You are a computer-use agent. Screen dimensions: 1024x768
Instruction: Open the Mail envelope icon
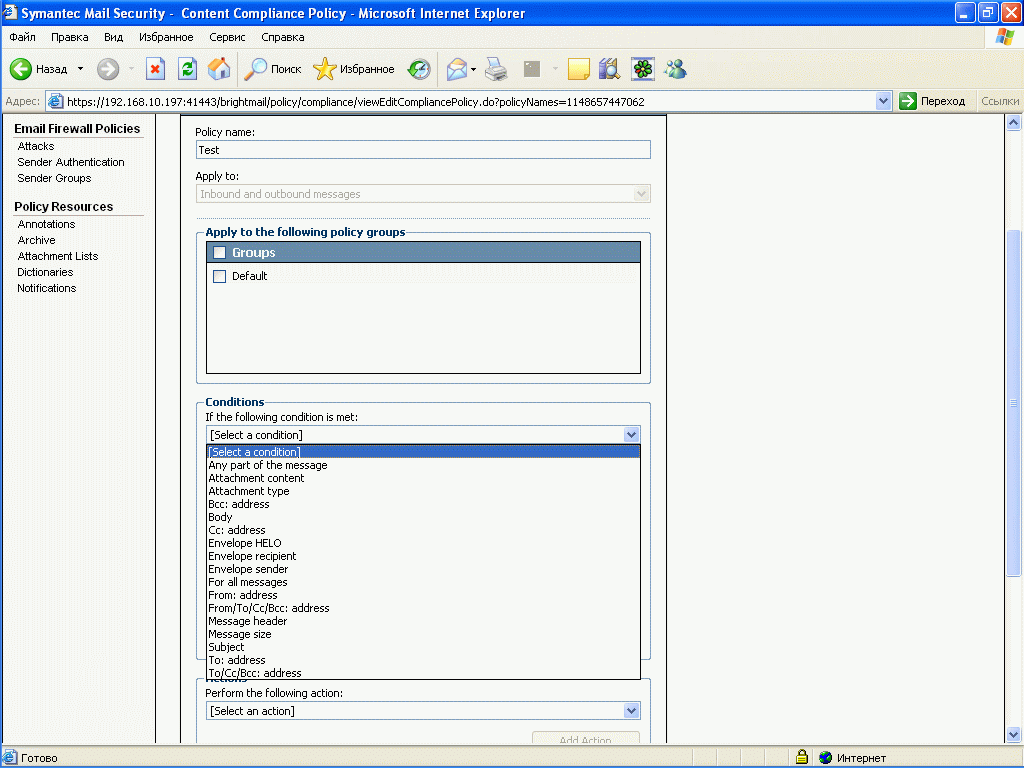point(457,69)
